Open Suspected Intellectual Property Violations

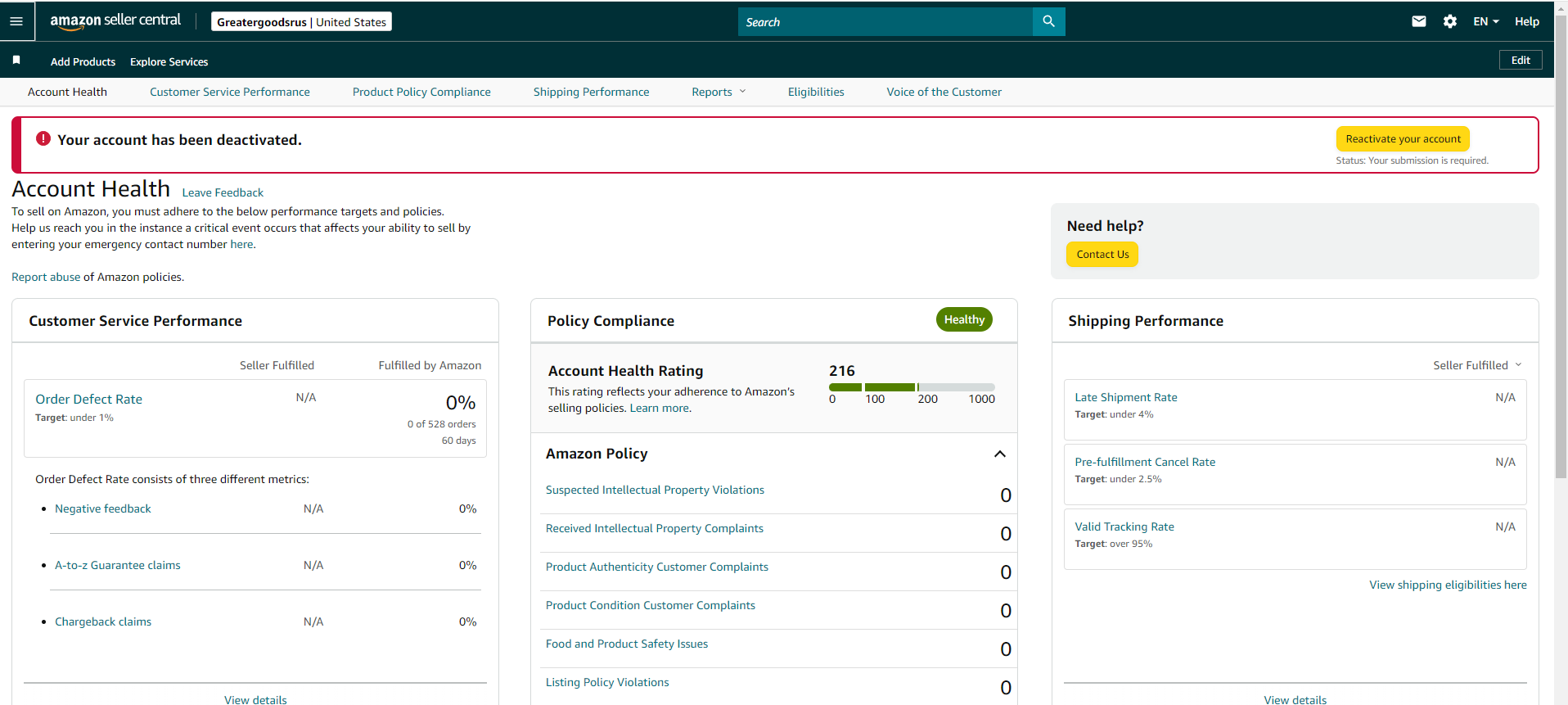[655, 490]
